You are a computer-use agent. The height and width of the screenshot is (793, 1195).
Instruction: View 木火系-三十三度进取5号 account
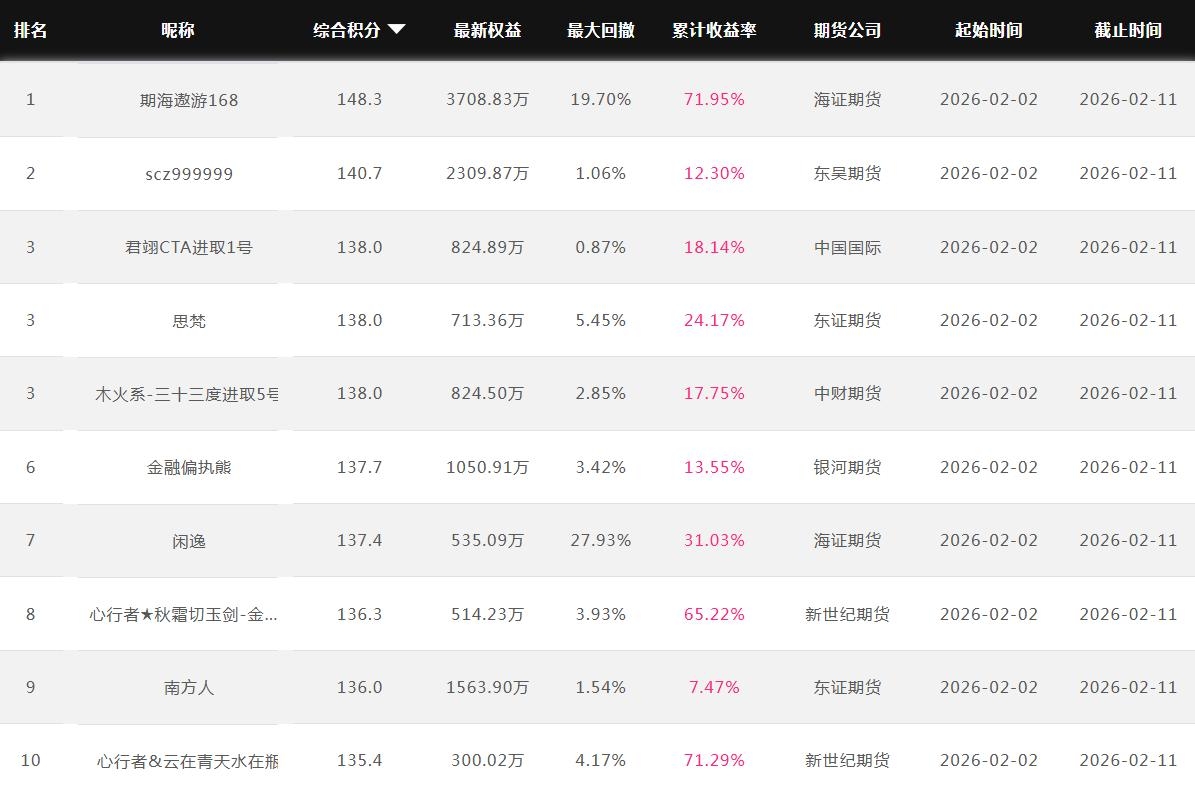coord(187,394)
